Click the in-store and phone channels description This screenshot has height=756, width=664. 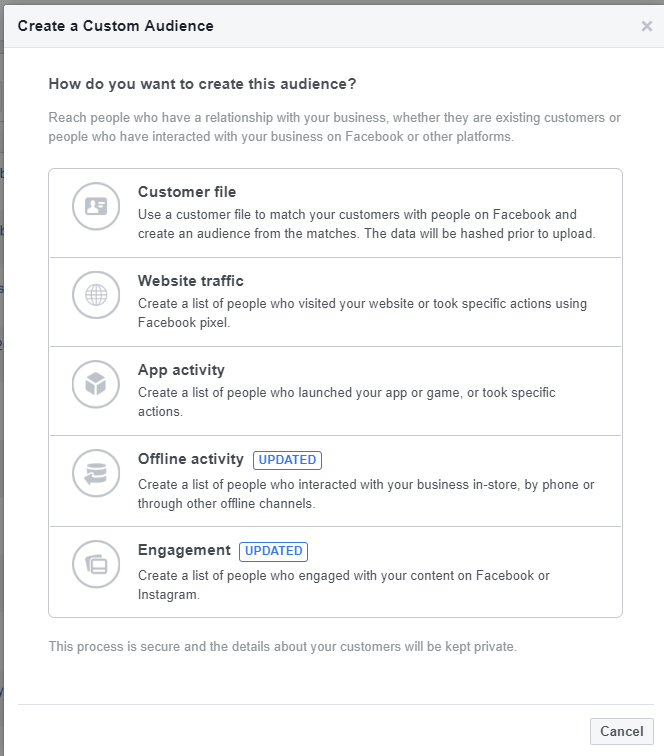click(366, 494)
